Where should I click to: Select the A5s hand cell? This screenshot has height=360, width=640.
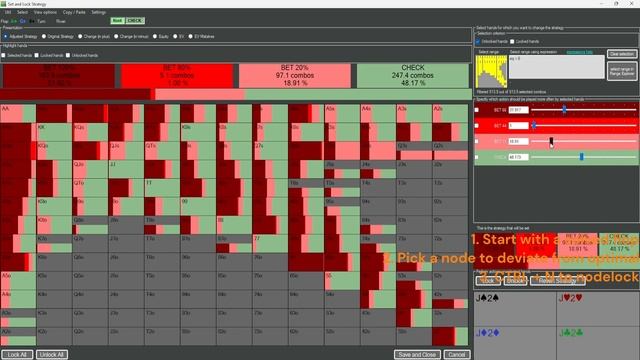click(342, 113)
